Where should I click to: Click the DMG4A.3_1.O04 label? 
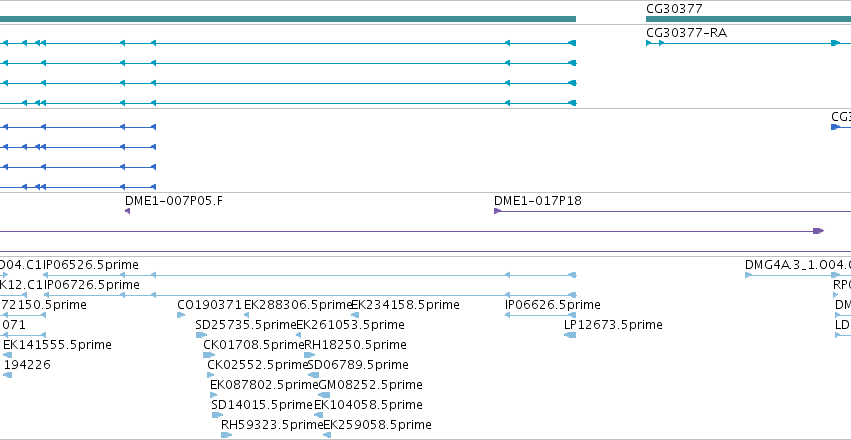pos(798,265)
